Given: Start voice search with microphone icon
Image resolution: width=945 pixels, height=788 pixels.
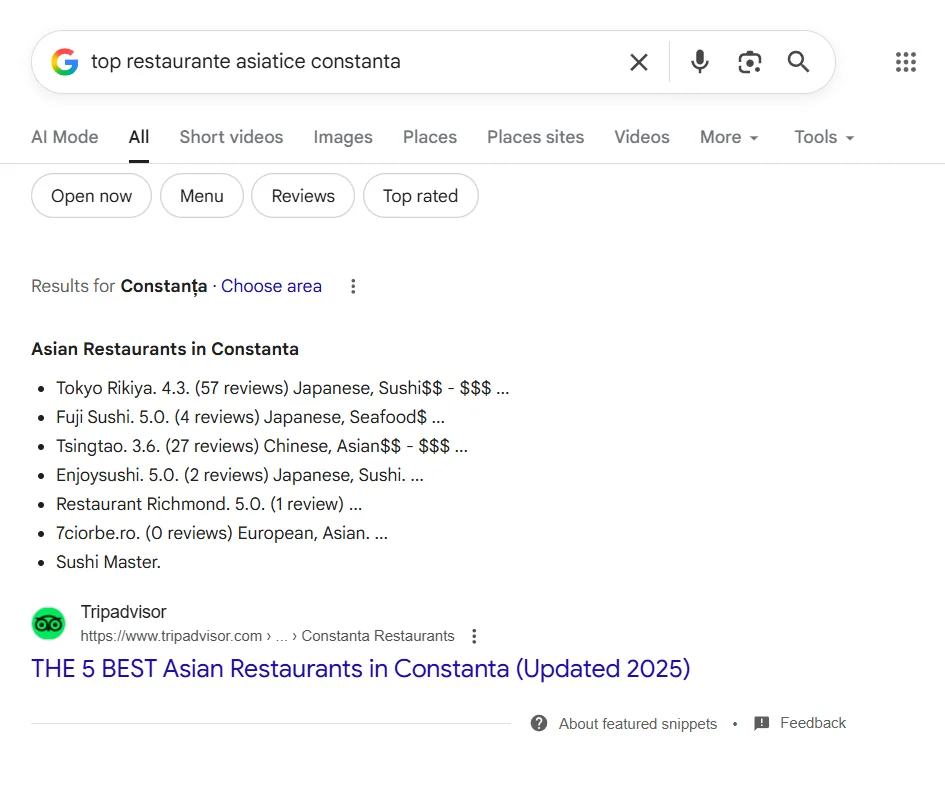Looking at the screenshot, I should tap(700, 61).
